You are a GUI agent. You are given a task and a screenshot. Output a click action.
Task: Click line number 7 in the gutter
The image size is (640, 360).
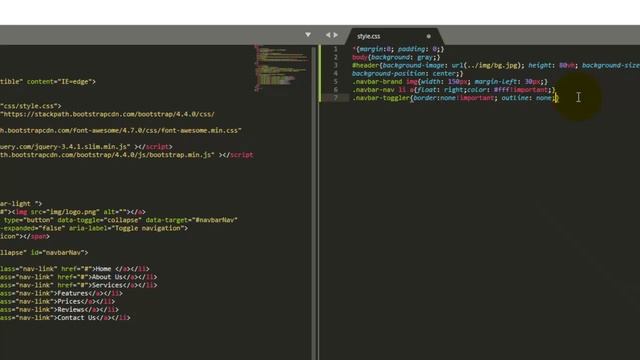point(336,98)
